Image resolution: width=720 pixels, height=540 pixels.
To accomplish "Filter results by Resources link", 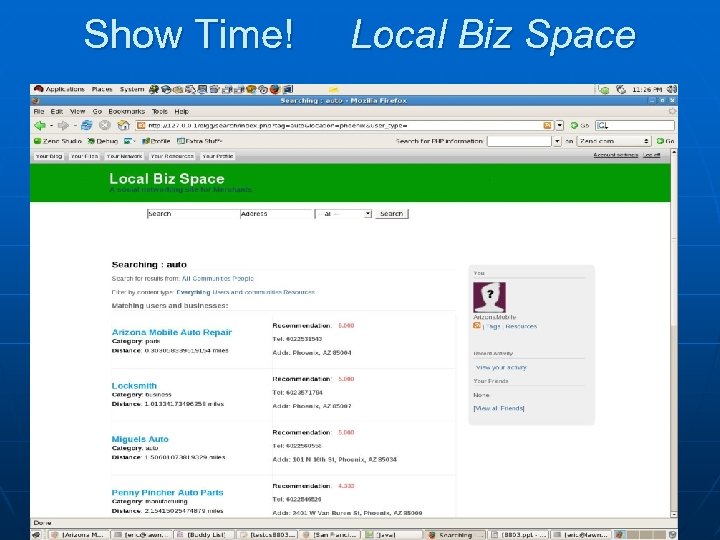I will coord(299,292).
